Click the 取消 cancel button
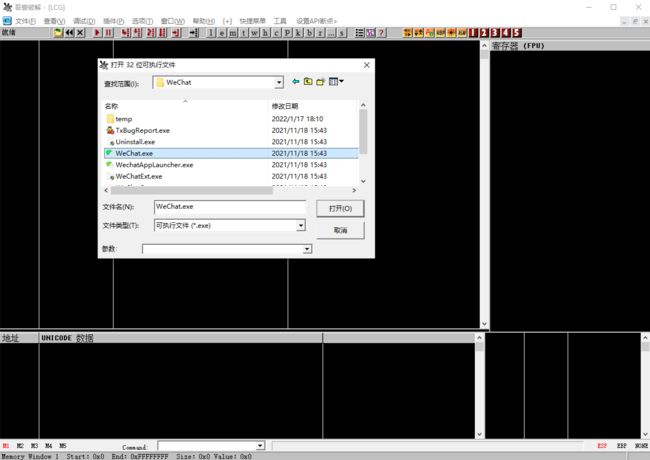 click(340, 230)
